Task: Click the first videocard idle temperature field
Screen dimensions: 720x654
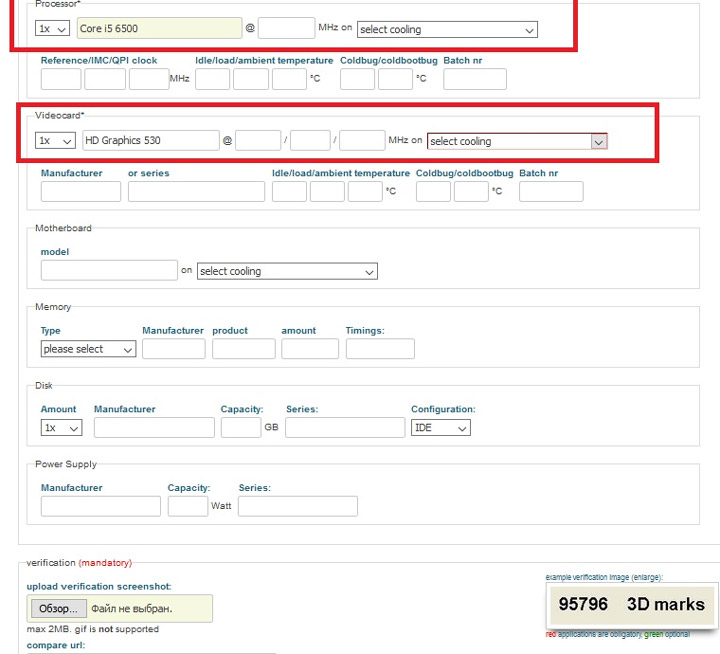Action: click(x=289, y=192)
